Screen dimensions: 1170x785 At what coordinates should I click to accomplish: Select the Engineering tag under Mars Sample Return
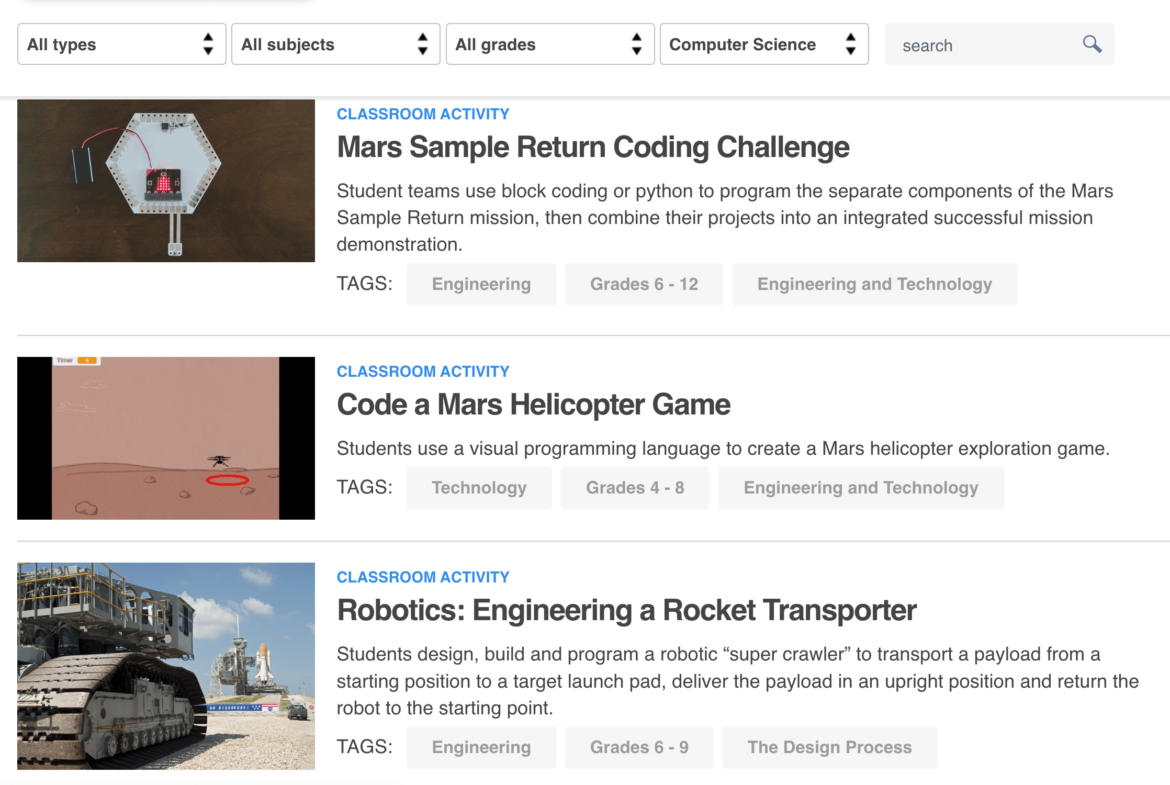(x=481, y=284)
